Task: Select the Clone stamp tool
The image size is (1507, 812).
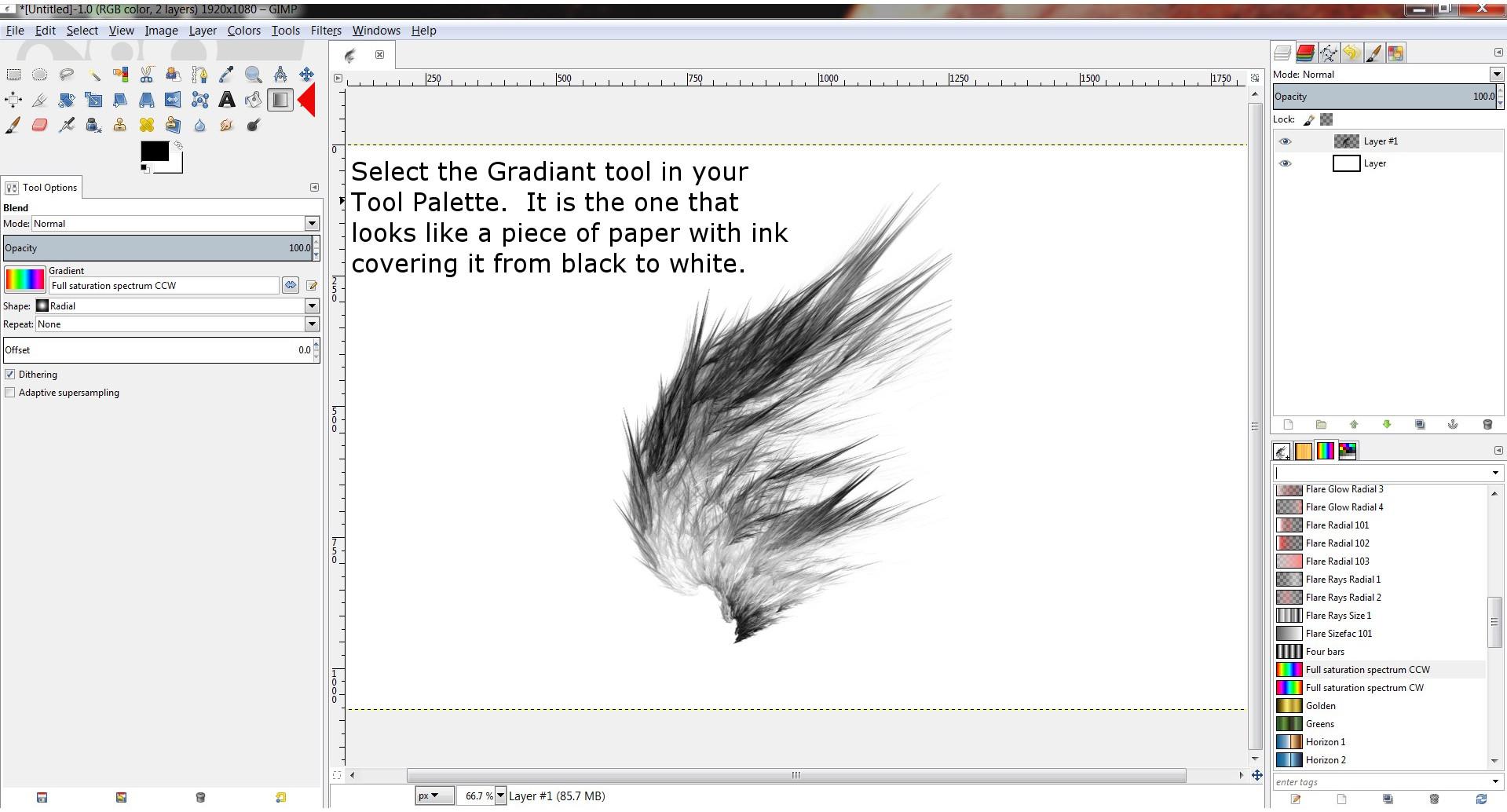Action: tap(120, 125)
